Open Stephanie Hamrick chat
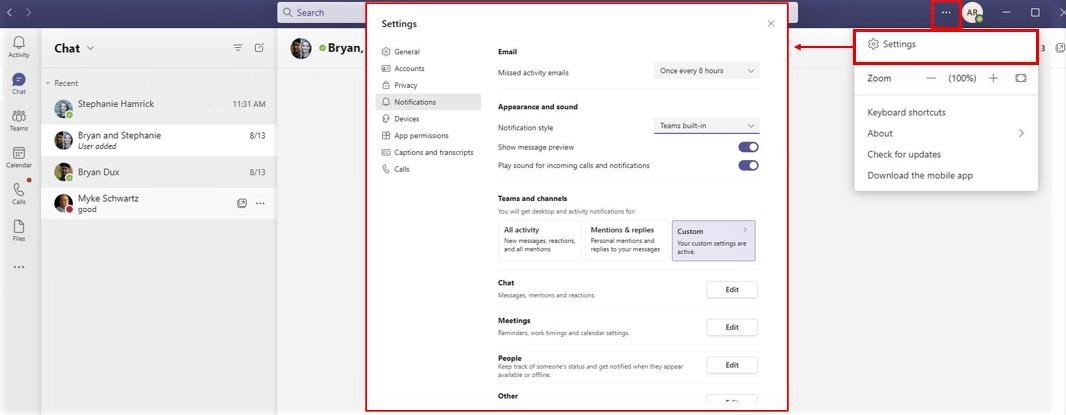This screenshot has width=1066, height=415. (159, 108)
